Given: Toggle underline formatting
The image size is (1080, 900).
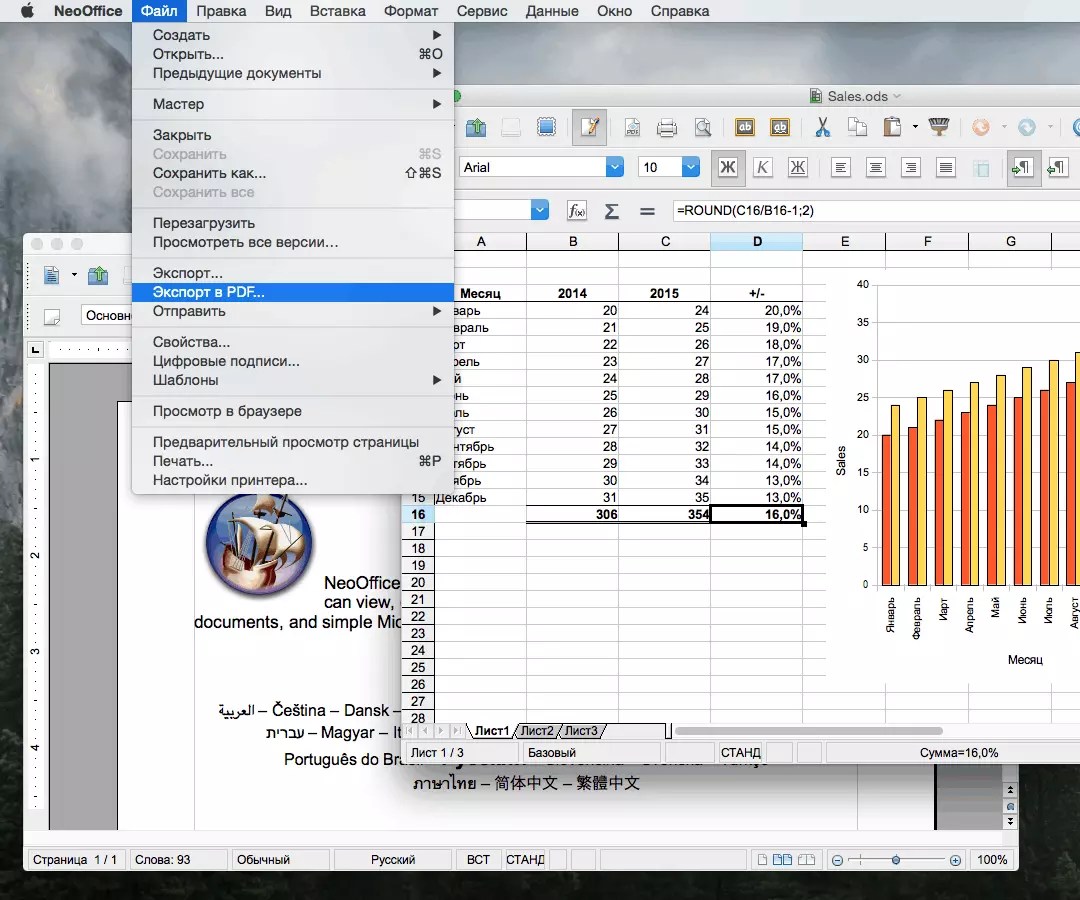Looking at the screenshot, I should (x=798, y=167).
